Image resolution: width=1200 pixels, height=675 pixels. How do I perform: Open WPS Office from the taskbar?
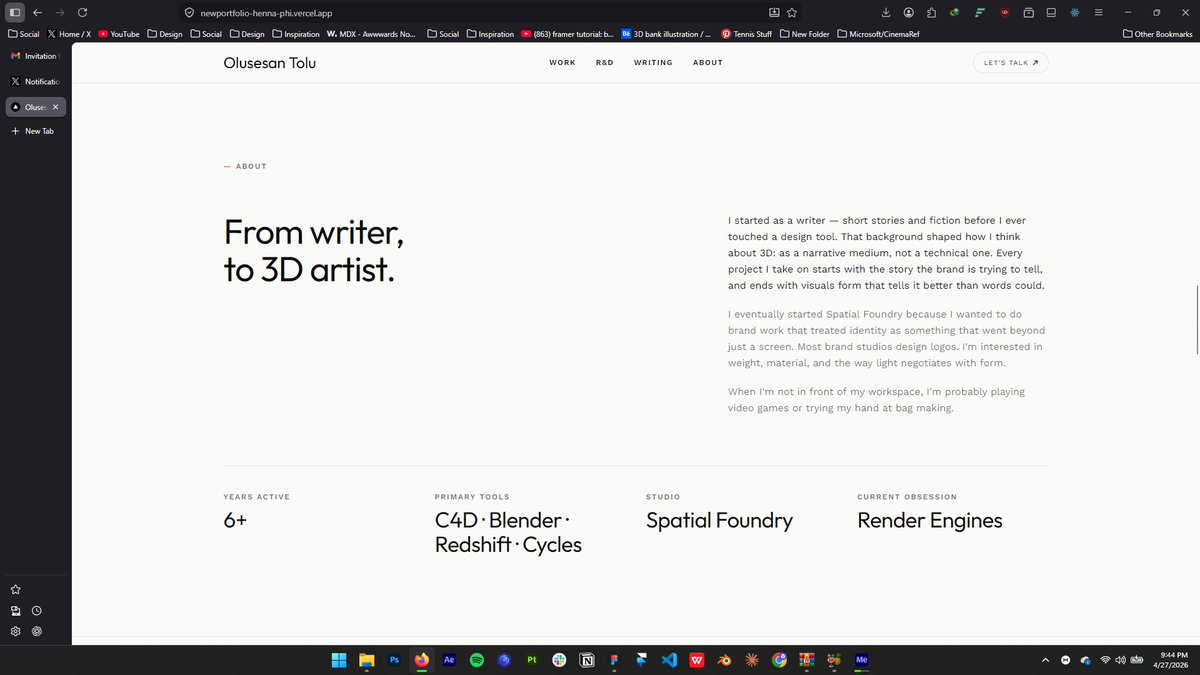697,660
